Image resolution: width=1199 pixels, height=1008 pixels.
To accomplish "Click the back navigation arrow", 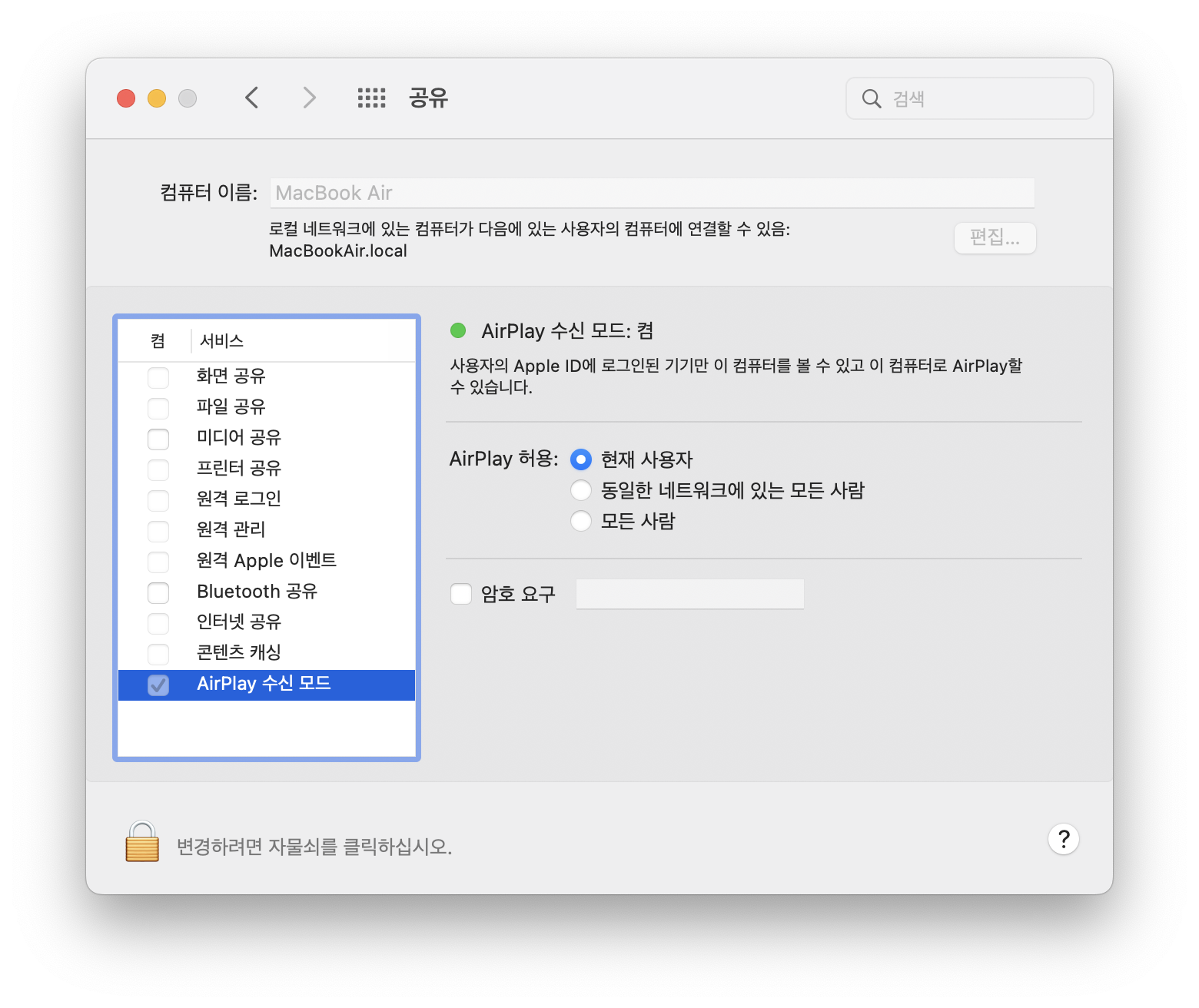I will click(x=251, y=98).
